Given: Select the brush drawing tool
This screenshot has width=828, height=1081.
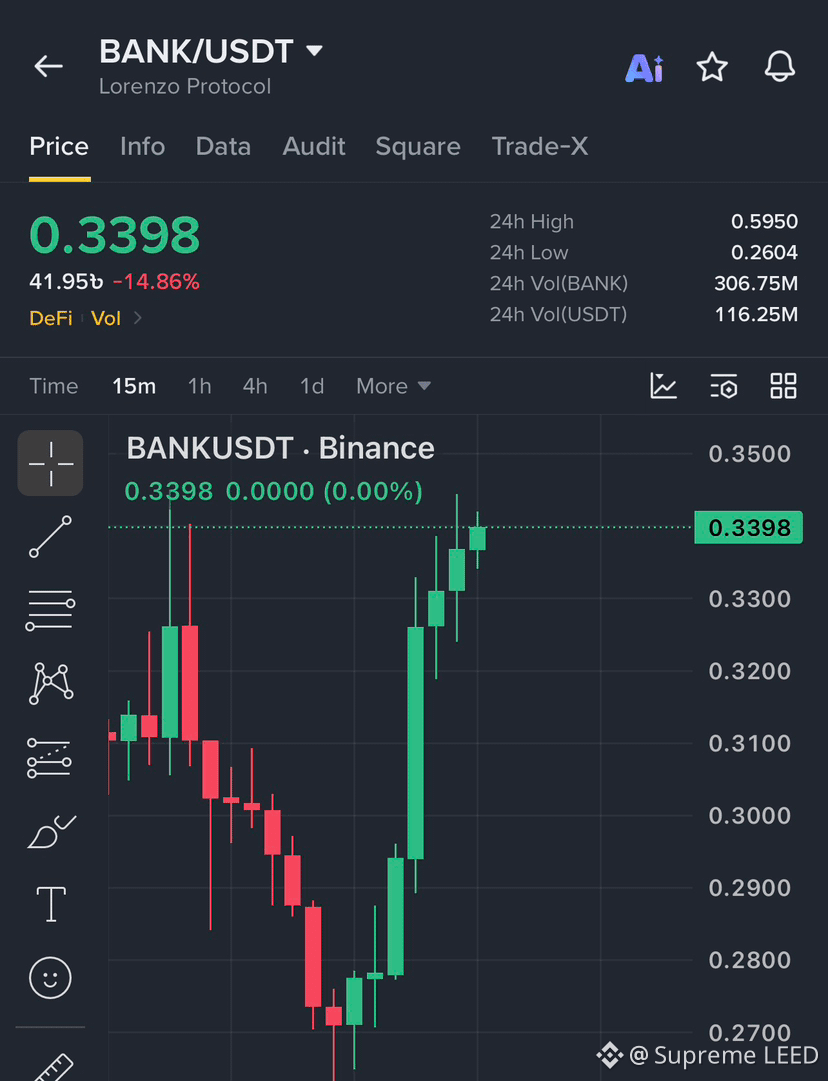Looking at the screenshot, I should (x=52, y=831).
